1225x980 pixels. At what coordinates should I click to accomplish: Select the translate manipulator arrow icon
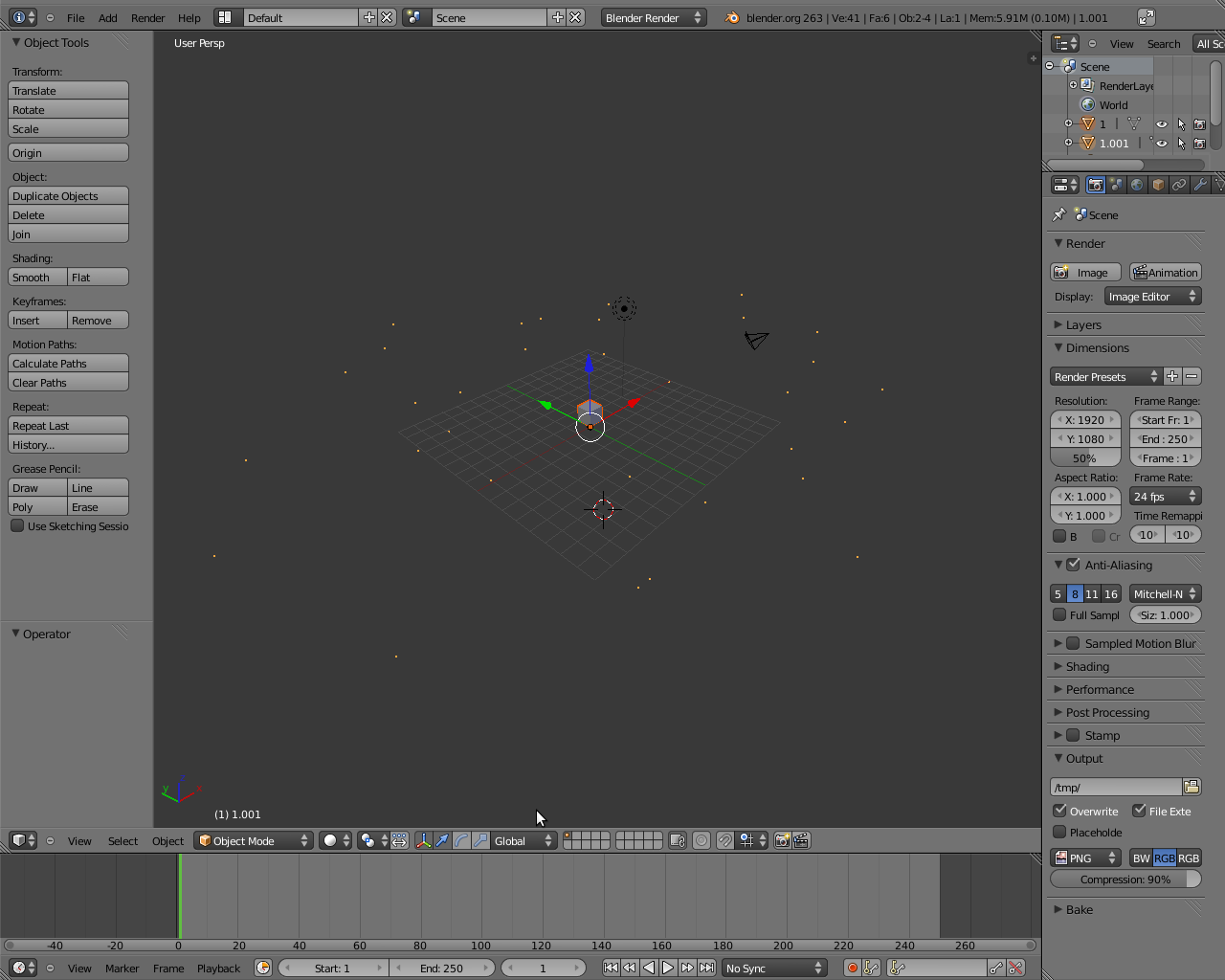(442, 840)
